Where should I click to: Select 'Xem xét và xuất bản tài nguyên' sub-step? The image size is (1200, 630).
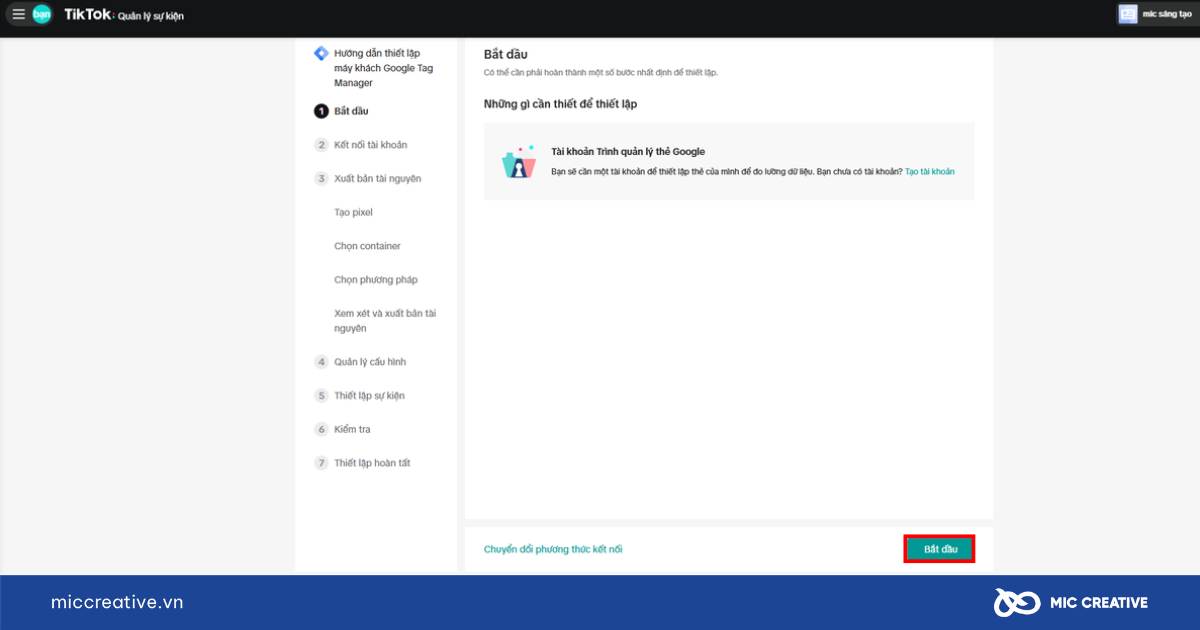[385, 321]
